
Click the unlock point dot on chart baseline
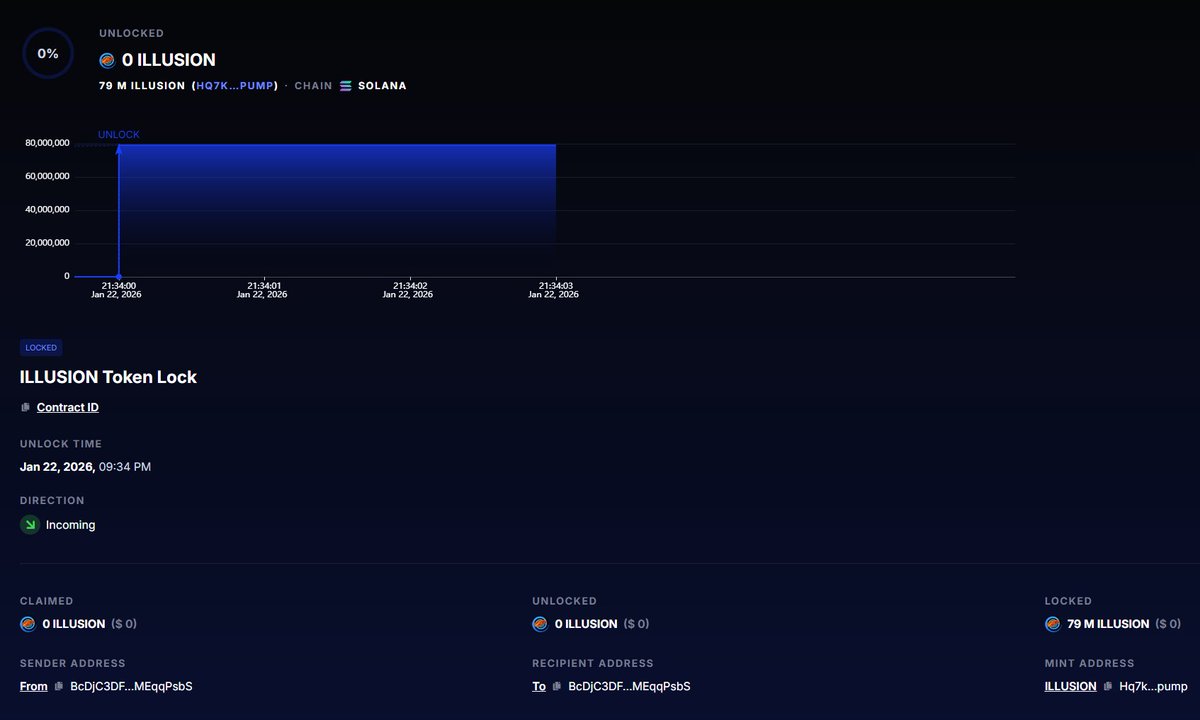119,276
